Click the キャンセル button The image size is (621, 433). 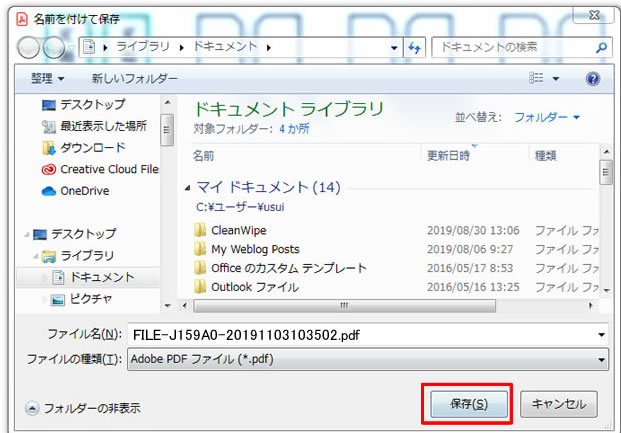[x=558, y=404]
